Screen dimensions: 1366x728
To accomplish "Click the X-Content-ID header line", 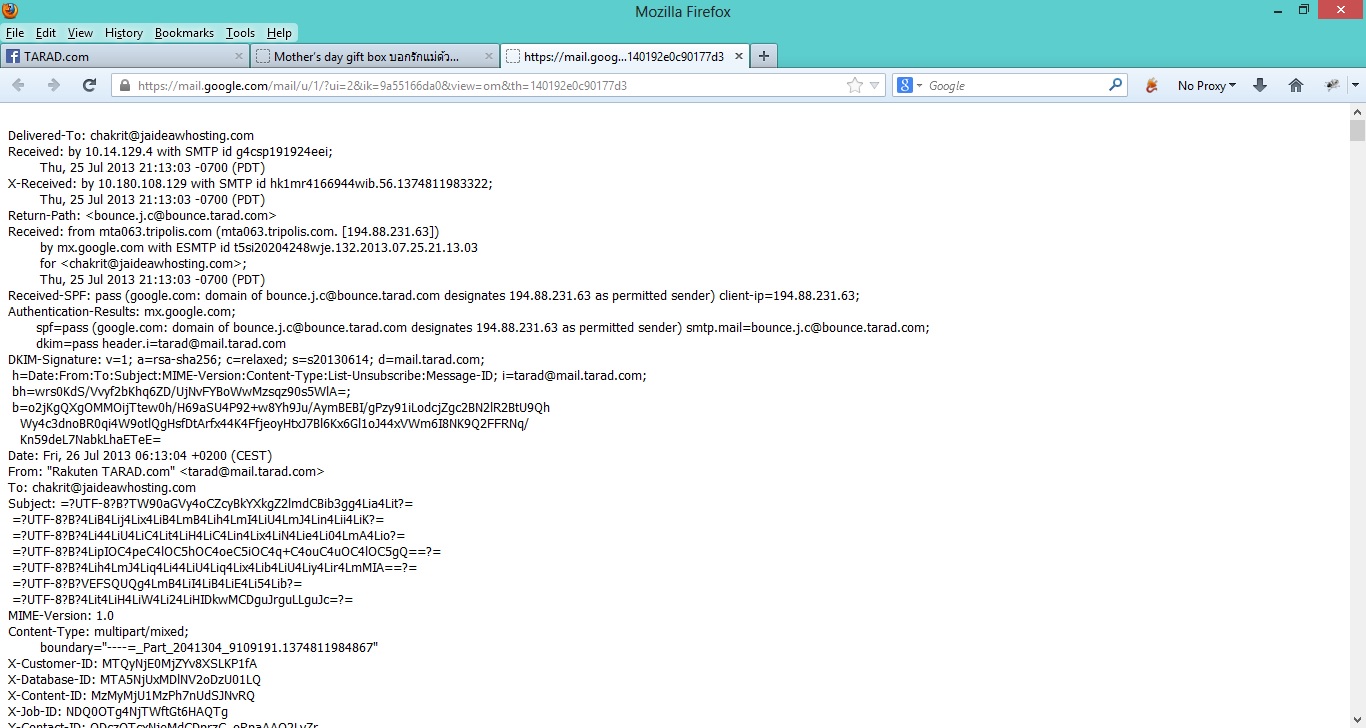I will click(x=131, y=696).
